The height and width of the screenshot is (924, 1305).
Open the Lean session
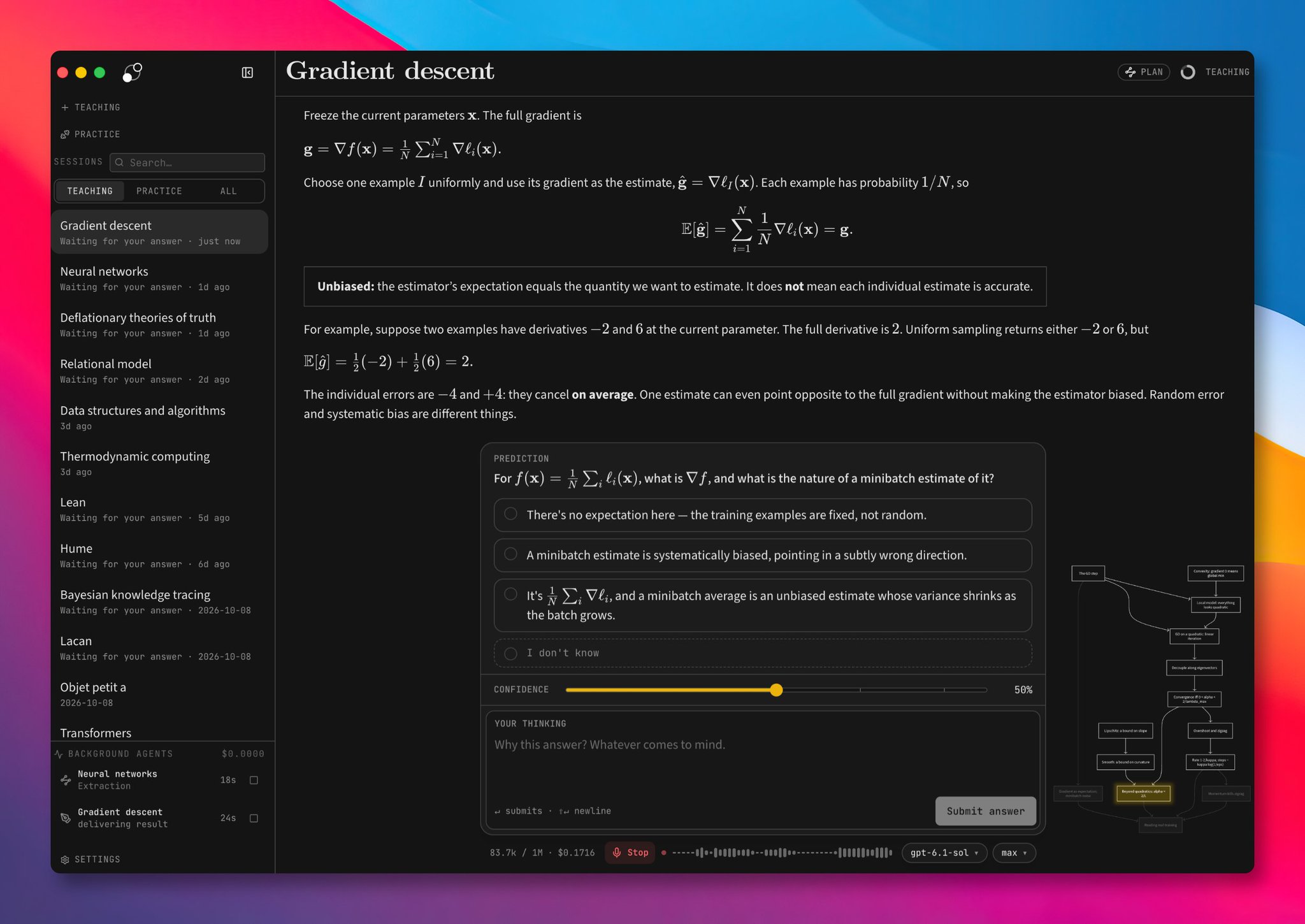(159, 509)
